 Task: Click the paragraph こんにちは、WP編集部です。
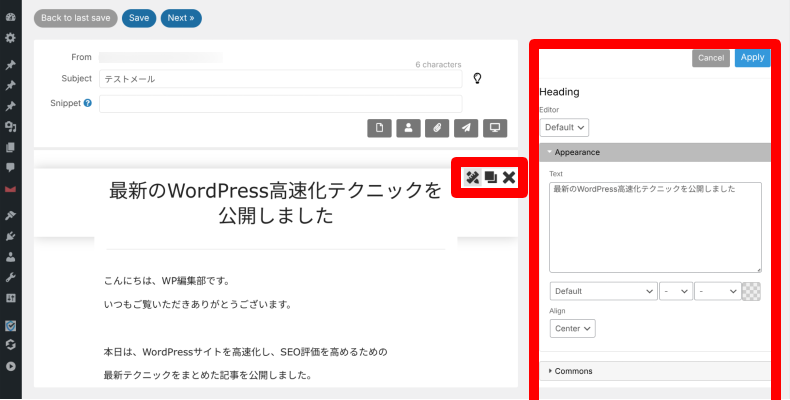pos(167,281)
